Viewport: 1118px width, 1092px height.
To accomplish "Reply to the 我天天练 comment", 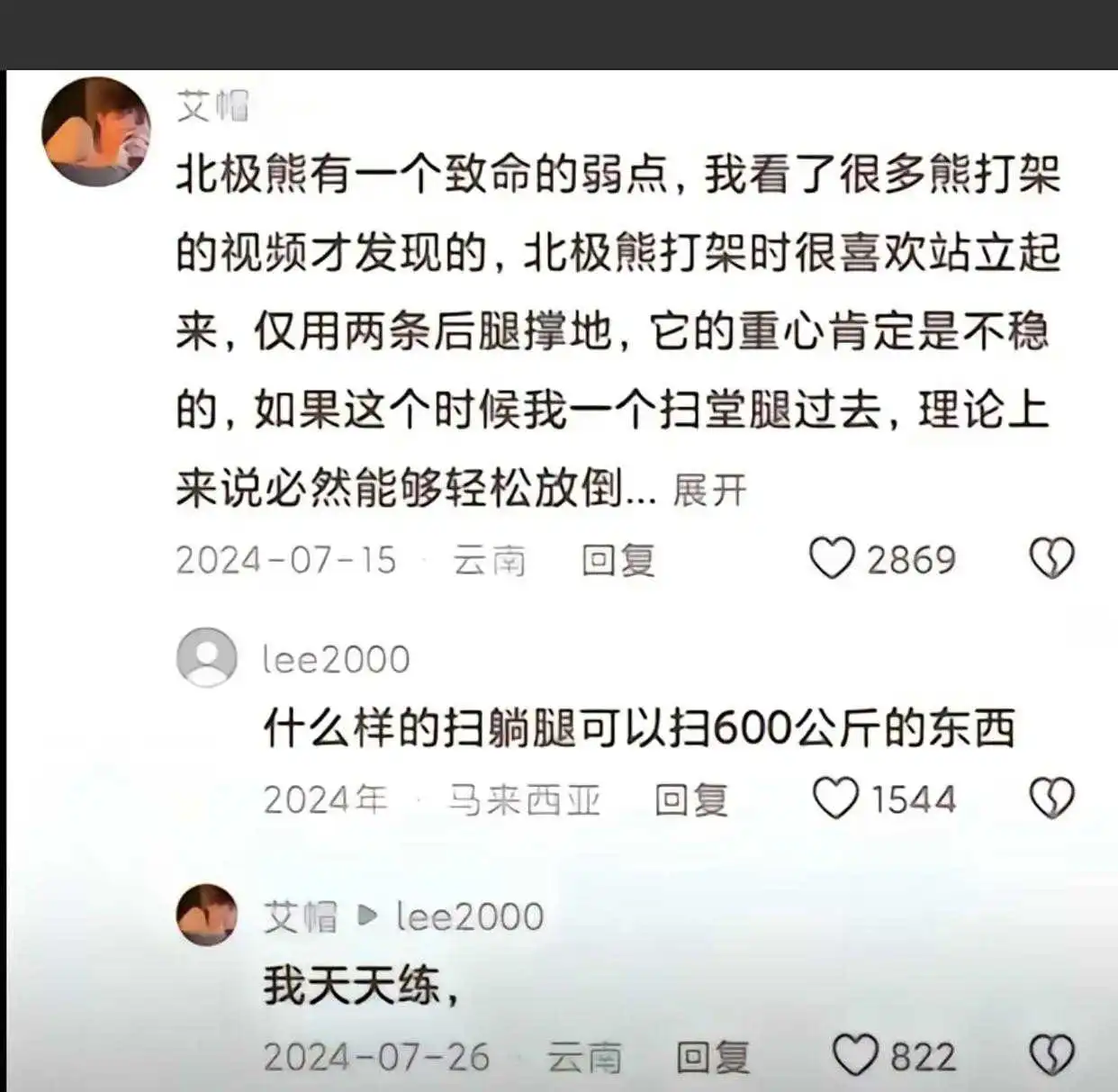I will pyautogui.click(x=712, y=1057).
